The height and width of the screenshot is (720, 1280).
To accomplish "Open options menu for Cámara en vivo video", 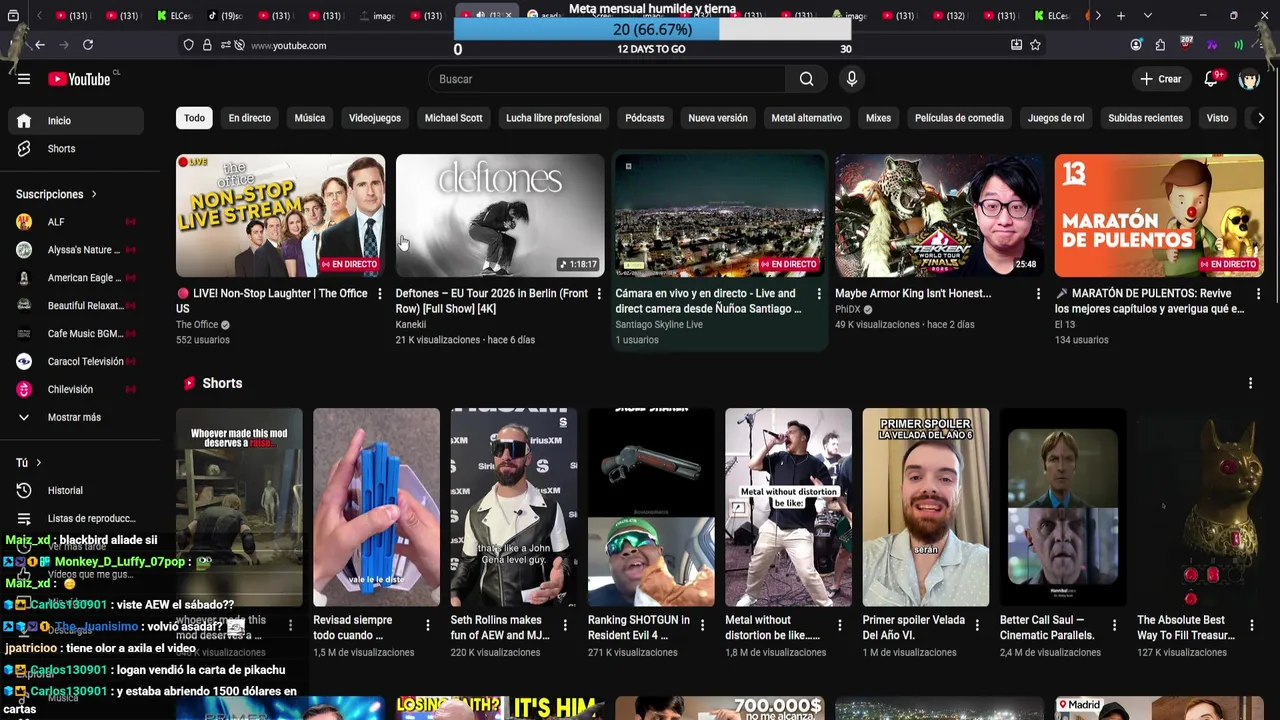I will point(819,294).
